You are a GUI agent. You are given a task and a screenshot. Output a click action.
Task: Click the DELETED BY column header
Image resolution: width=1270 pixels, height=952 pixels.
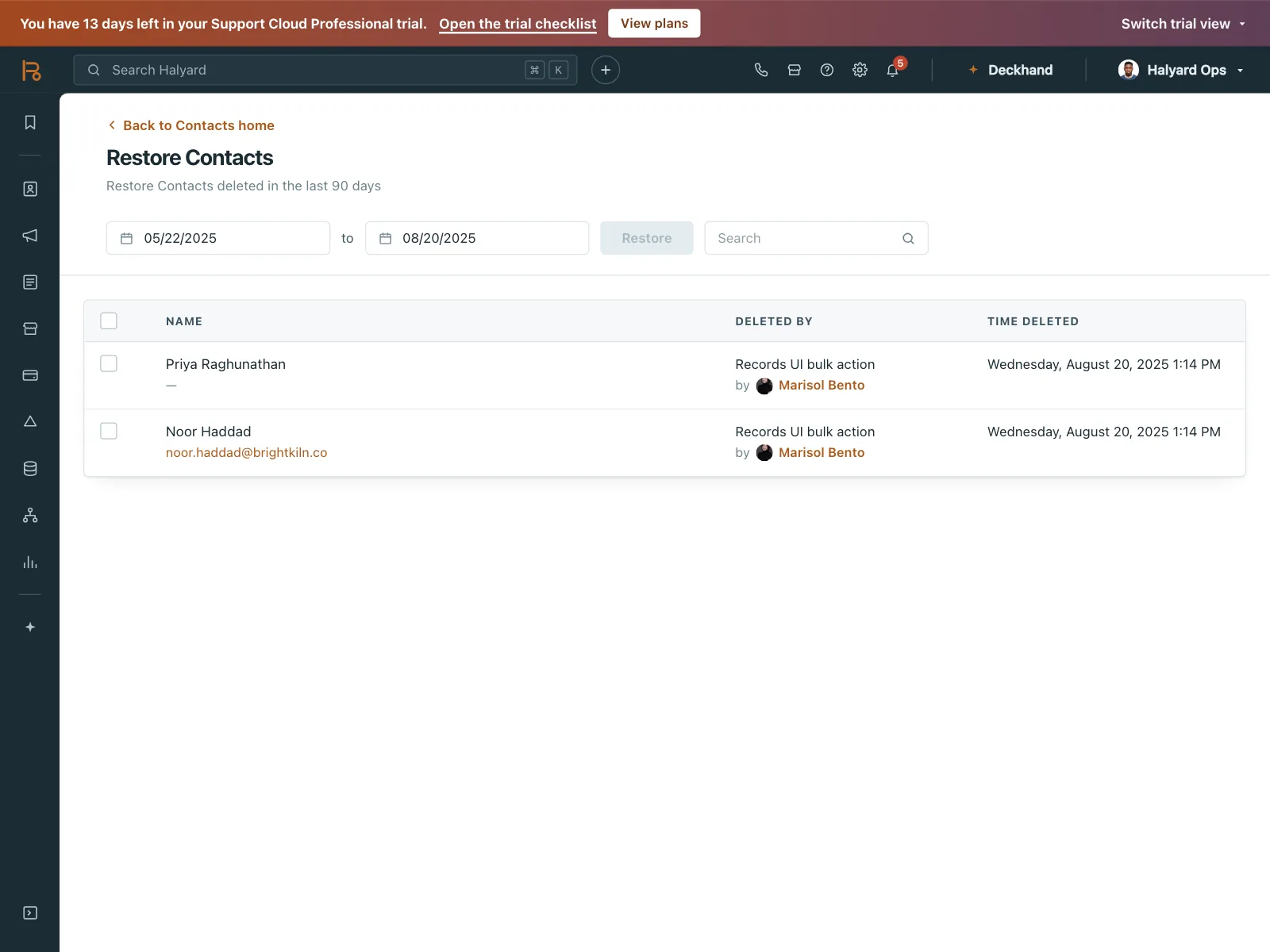coord(774,321)
